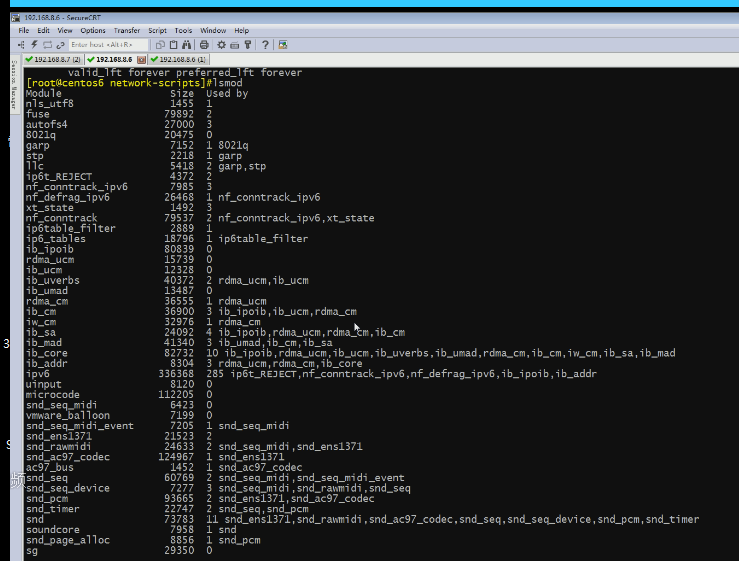
Task: Open the Connect session manager icon
Action: pyautogui.click(x=21, y=45)
